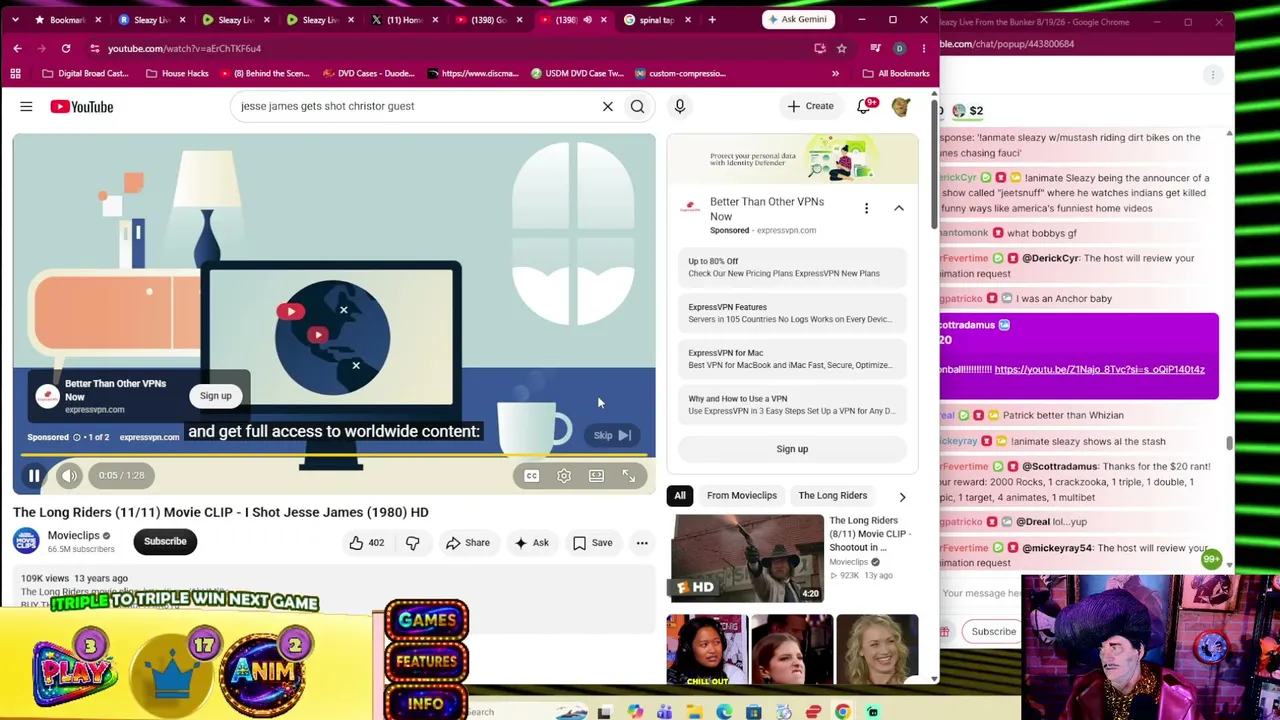
Task: Clear the YouTube search query
Action: click(x=607, y=106)
